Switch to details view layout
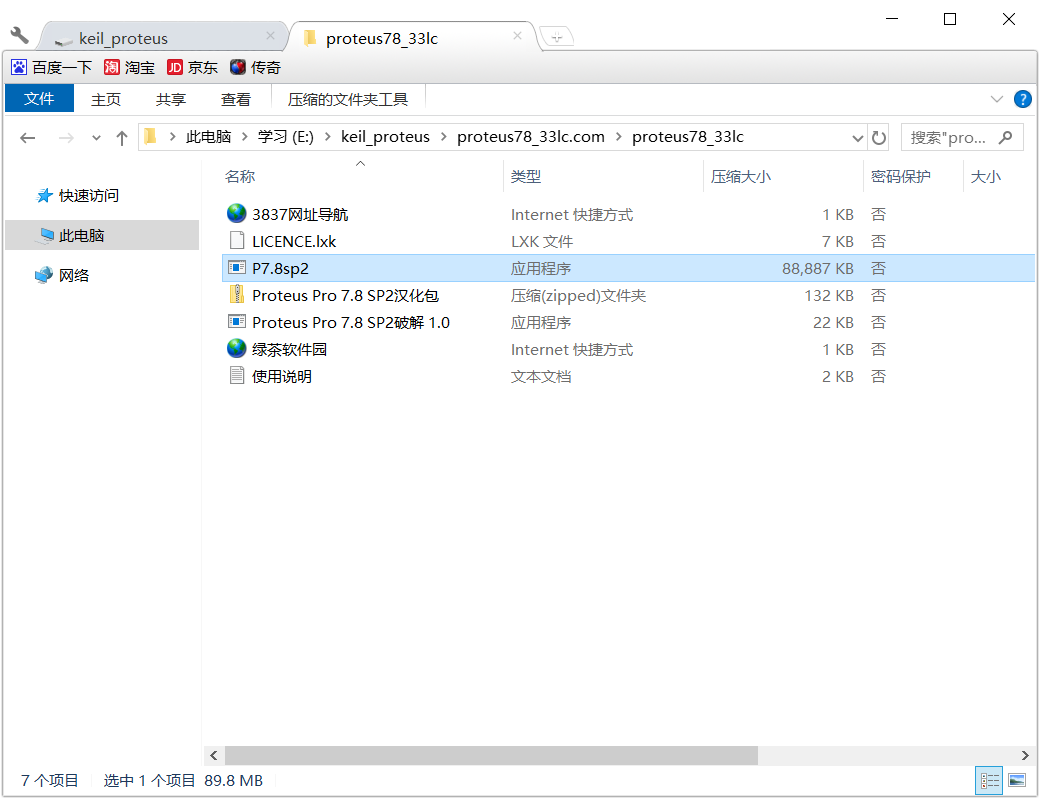The height and width of the screenshot is (799, 1040). (x=989, y=780)
